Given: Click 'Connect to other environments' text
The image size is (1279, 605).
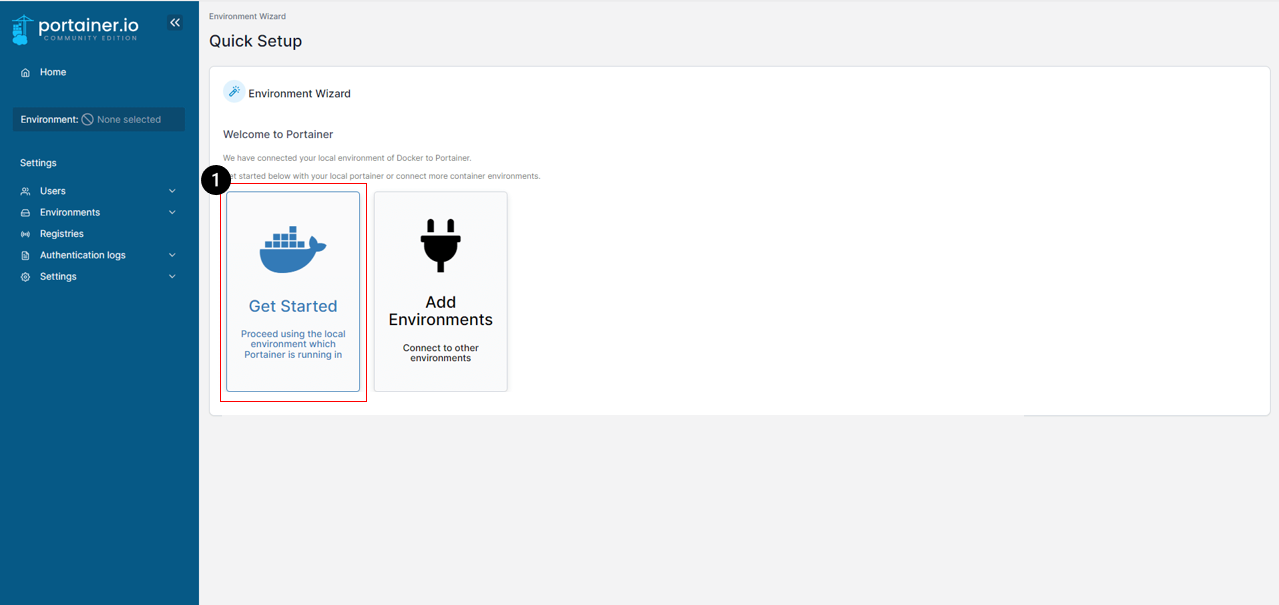Looking at the screenshot, I should (x=441, y=353).
